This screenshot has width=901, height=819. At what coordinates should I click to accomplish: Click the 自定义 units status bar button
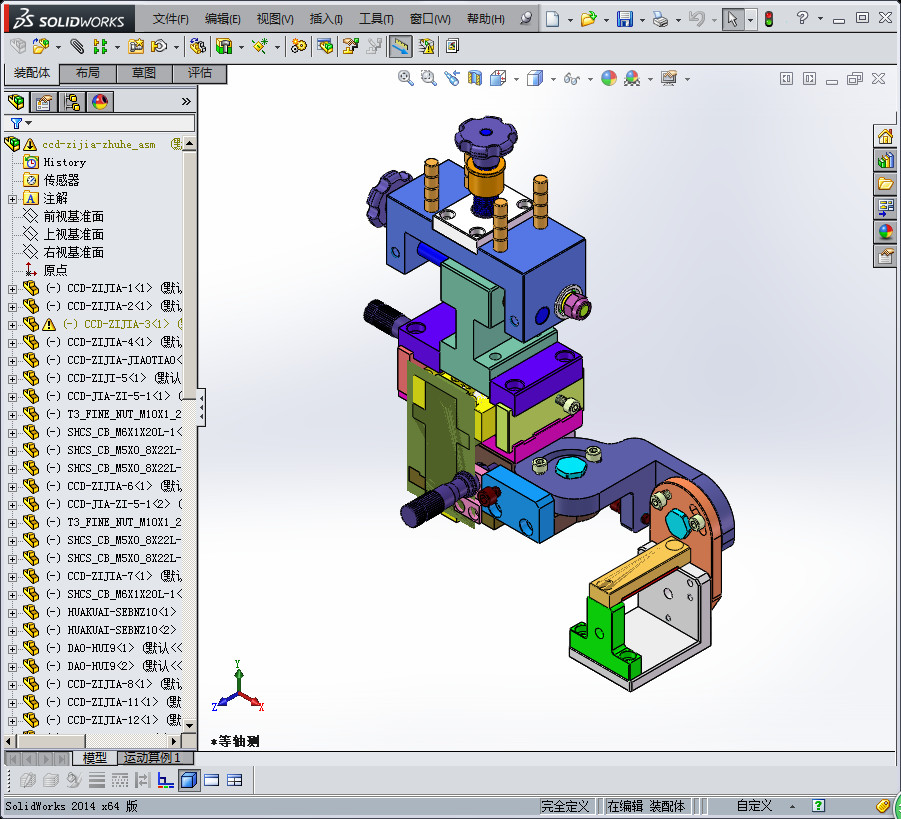(754, 806)
